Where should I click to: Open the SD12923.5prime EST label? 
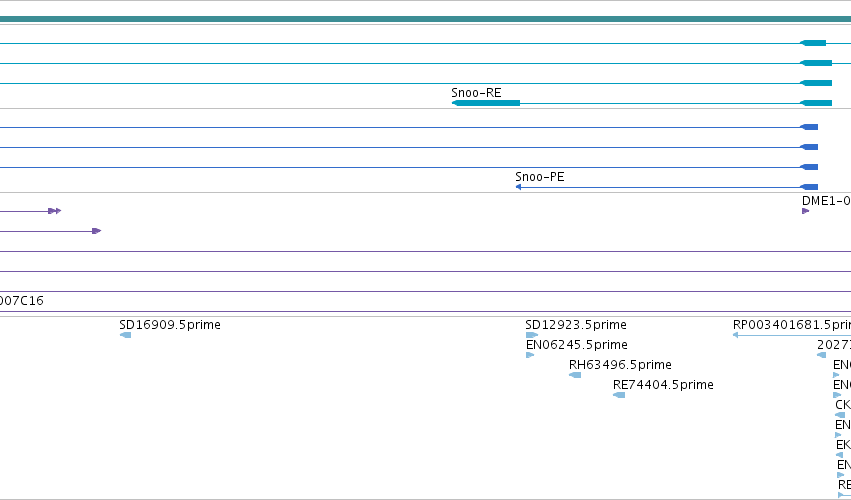(x=576, y=325)
